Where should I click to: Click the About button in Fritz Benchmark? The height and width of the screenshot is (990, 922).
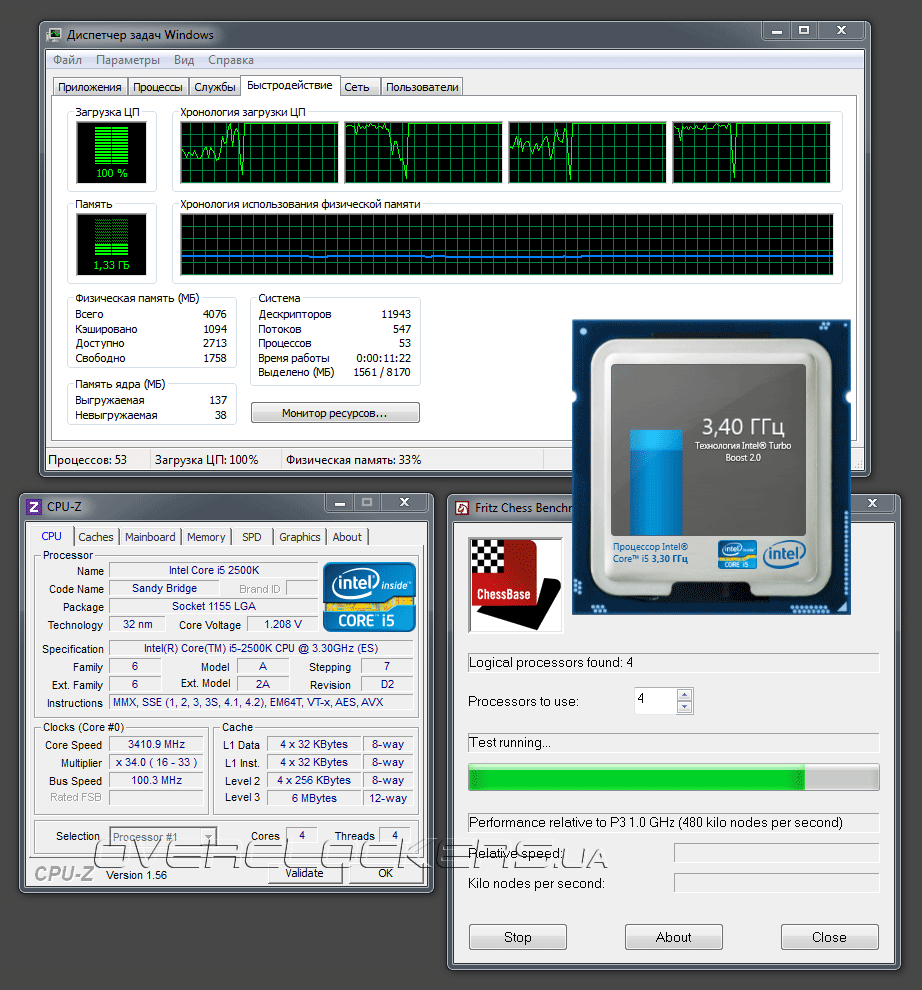[674, 937]
